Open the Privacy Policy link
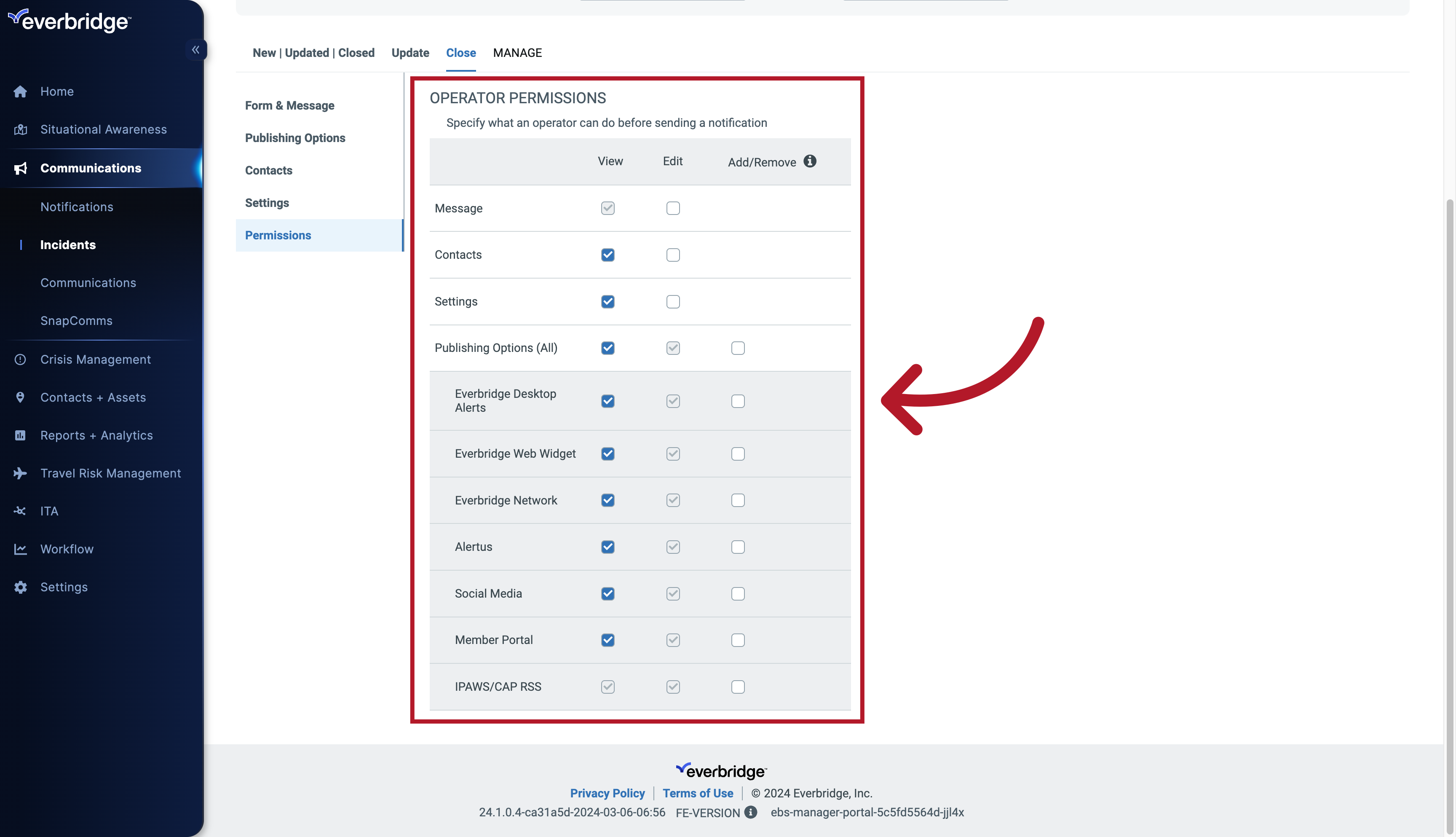Image resolution: width=1456 pixels, height=837 pixels. coord(608,793)
